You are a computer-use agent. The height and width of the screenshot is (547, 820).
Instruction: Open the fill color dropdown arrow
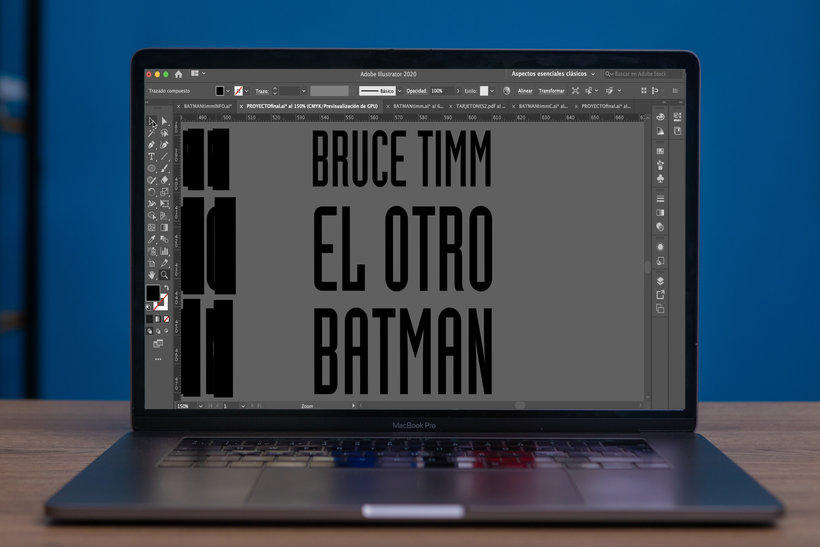tap(228, 91)
